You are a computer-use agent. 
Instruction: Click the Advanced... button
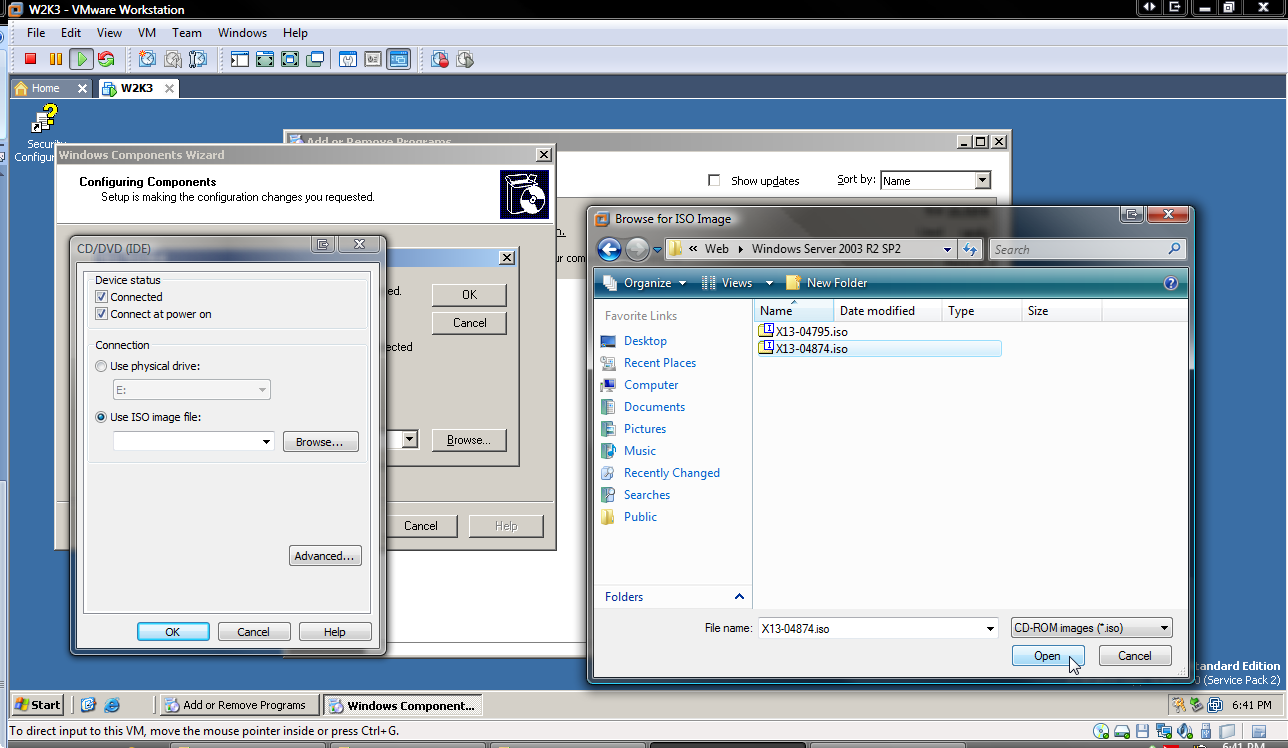click(325, 556)
